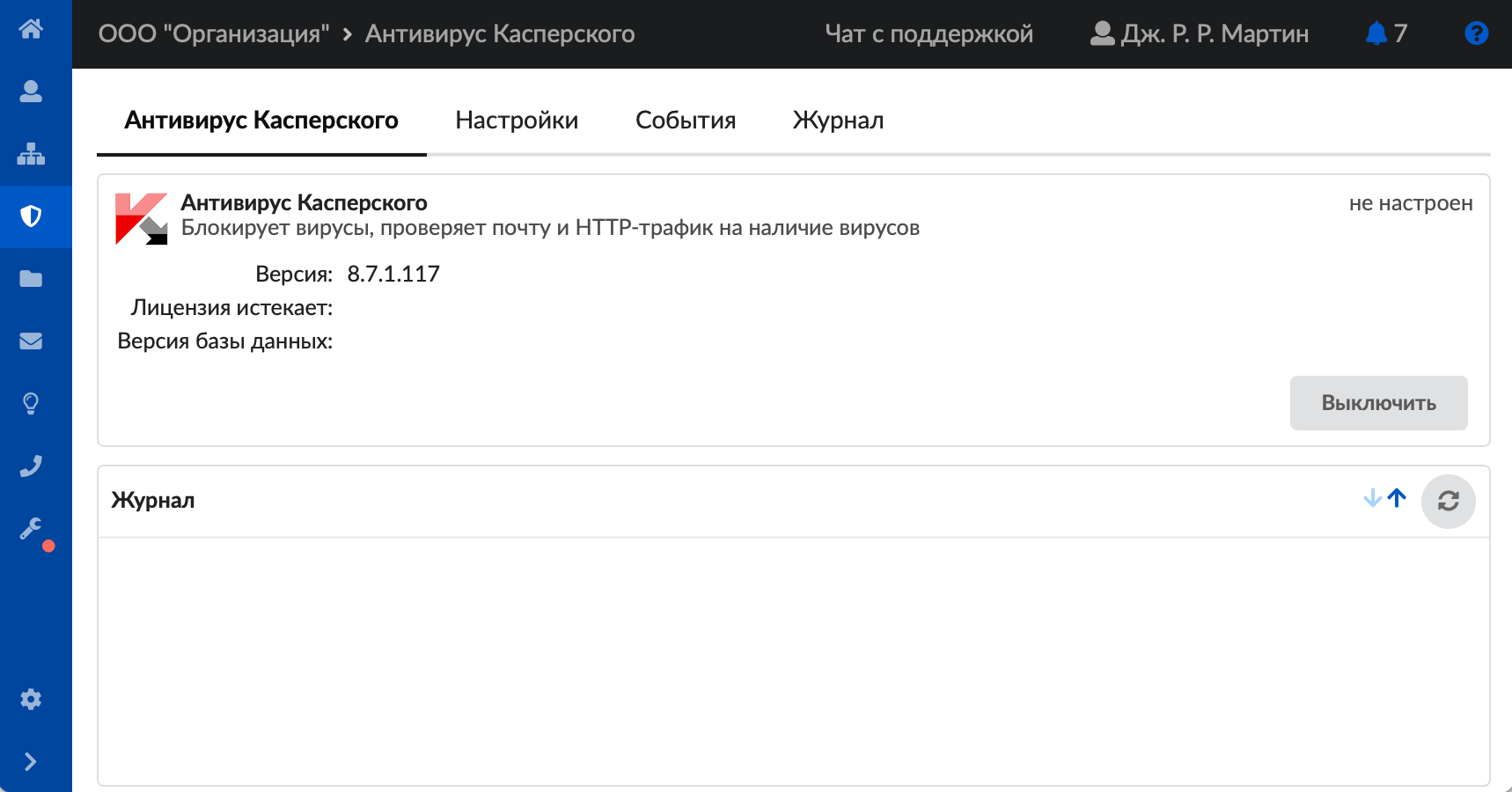Click the up arrow sort icon in Журнал

tap(1397, 498)
